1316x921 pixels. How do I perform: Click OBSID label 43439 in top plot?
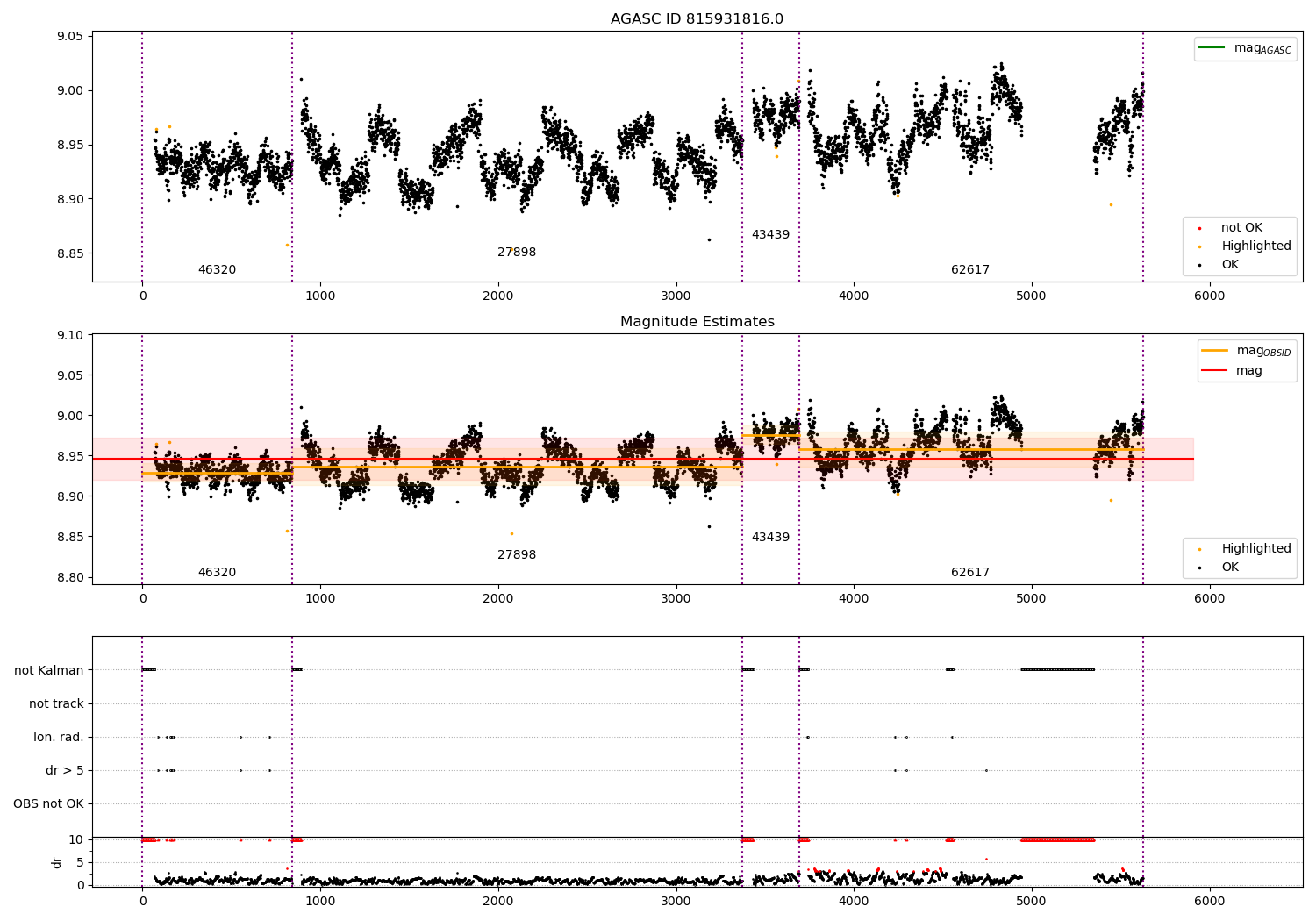tap(770, 235)
